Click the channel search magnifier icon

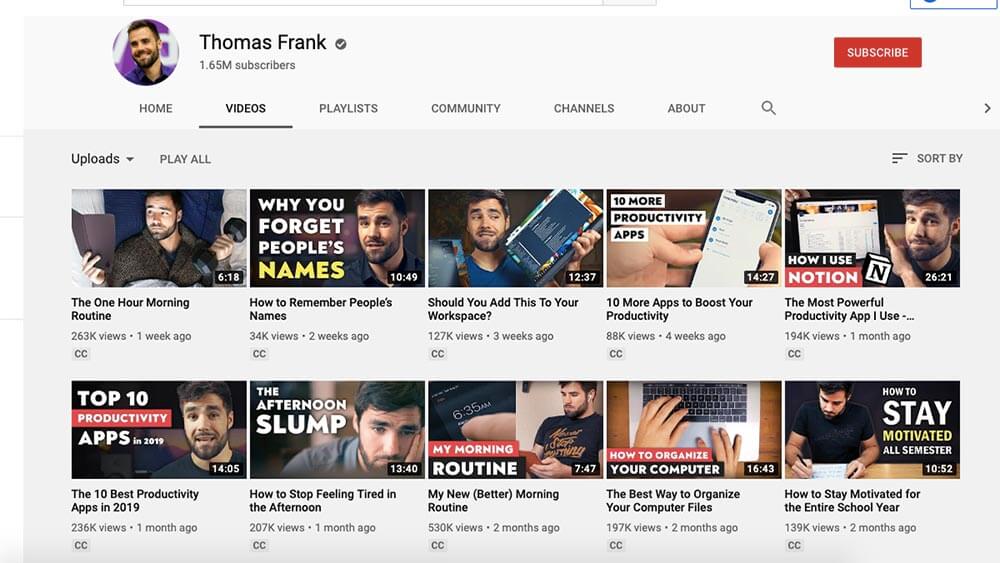768,108
